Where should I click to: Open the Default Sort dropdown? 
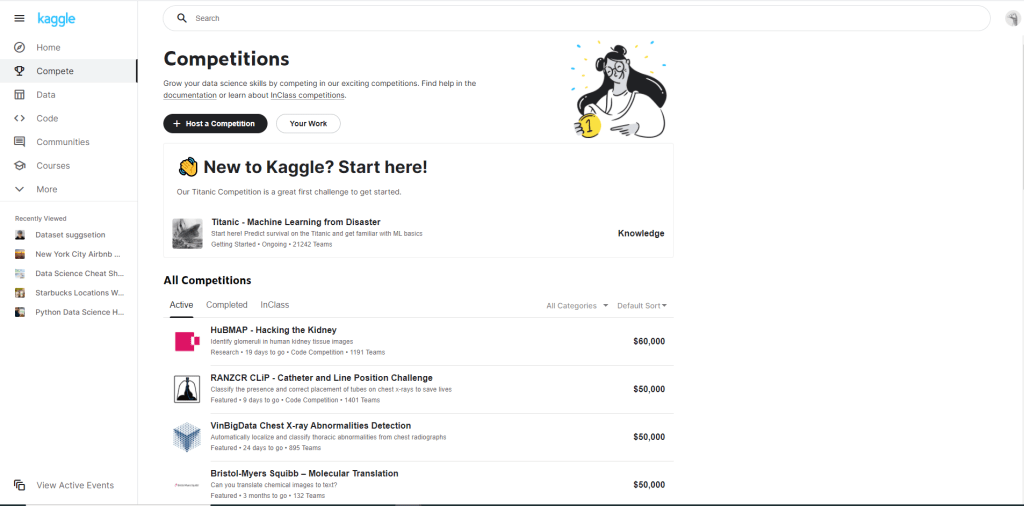pos(642,306)
